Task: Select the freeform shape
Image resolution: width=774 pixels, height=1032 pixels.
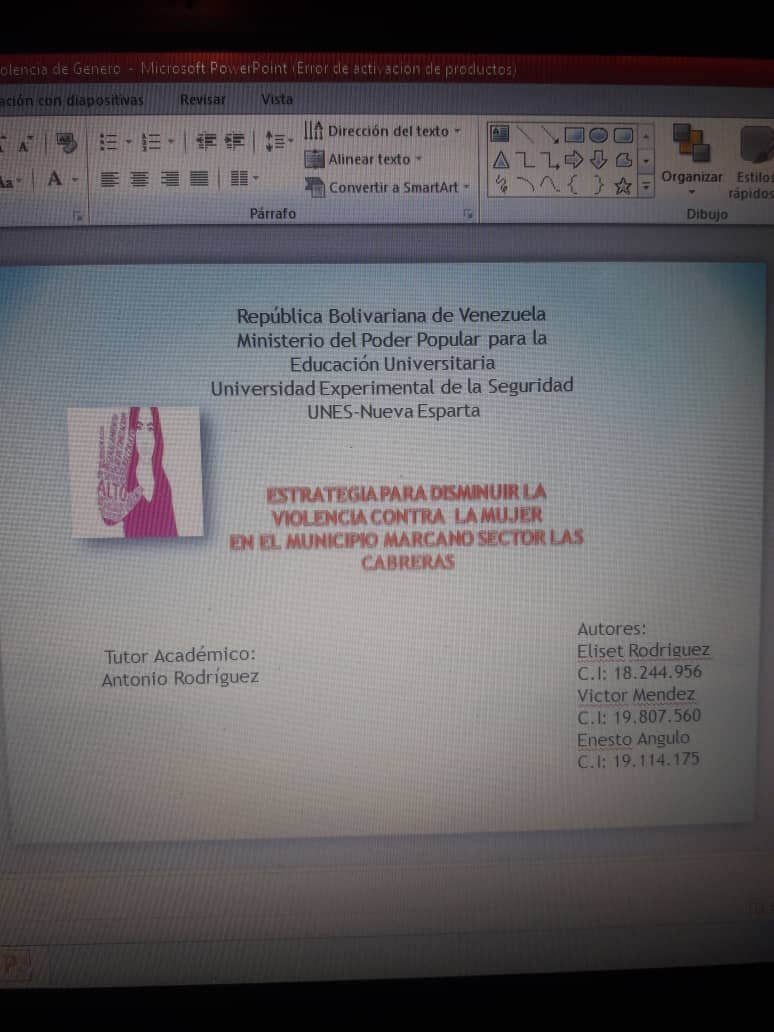Action: click(x=623, y=160)
